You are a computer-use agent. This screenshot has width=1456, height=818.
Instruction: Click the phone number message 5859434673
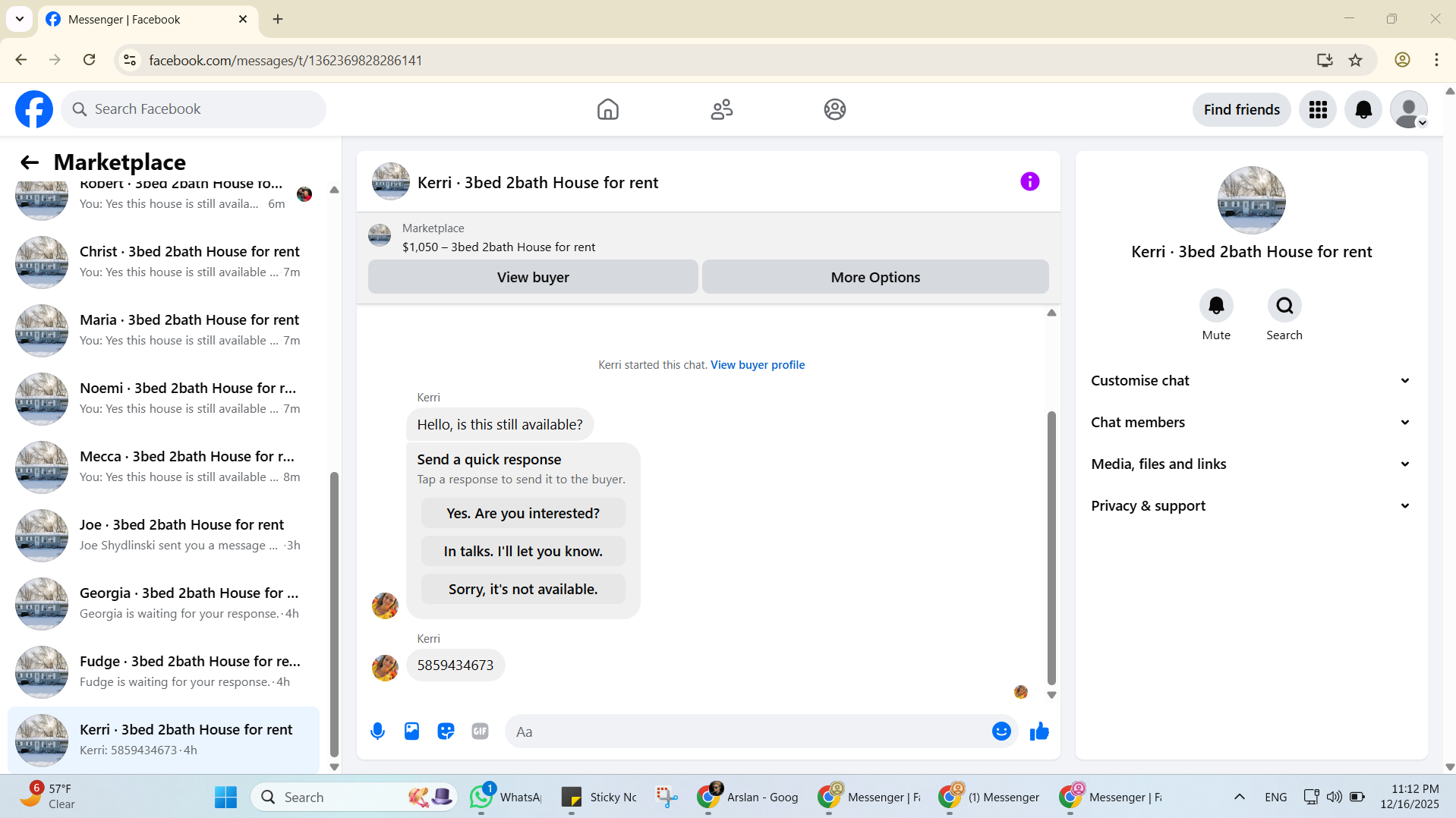click(455, 665)
